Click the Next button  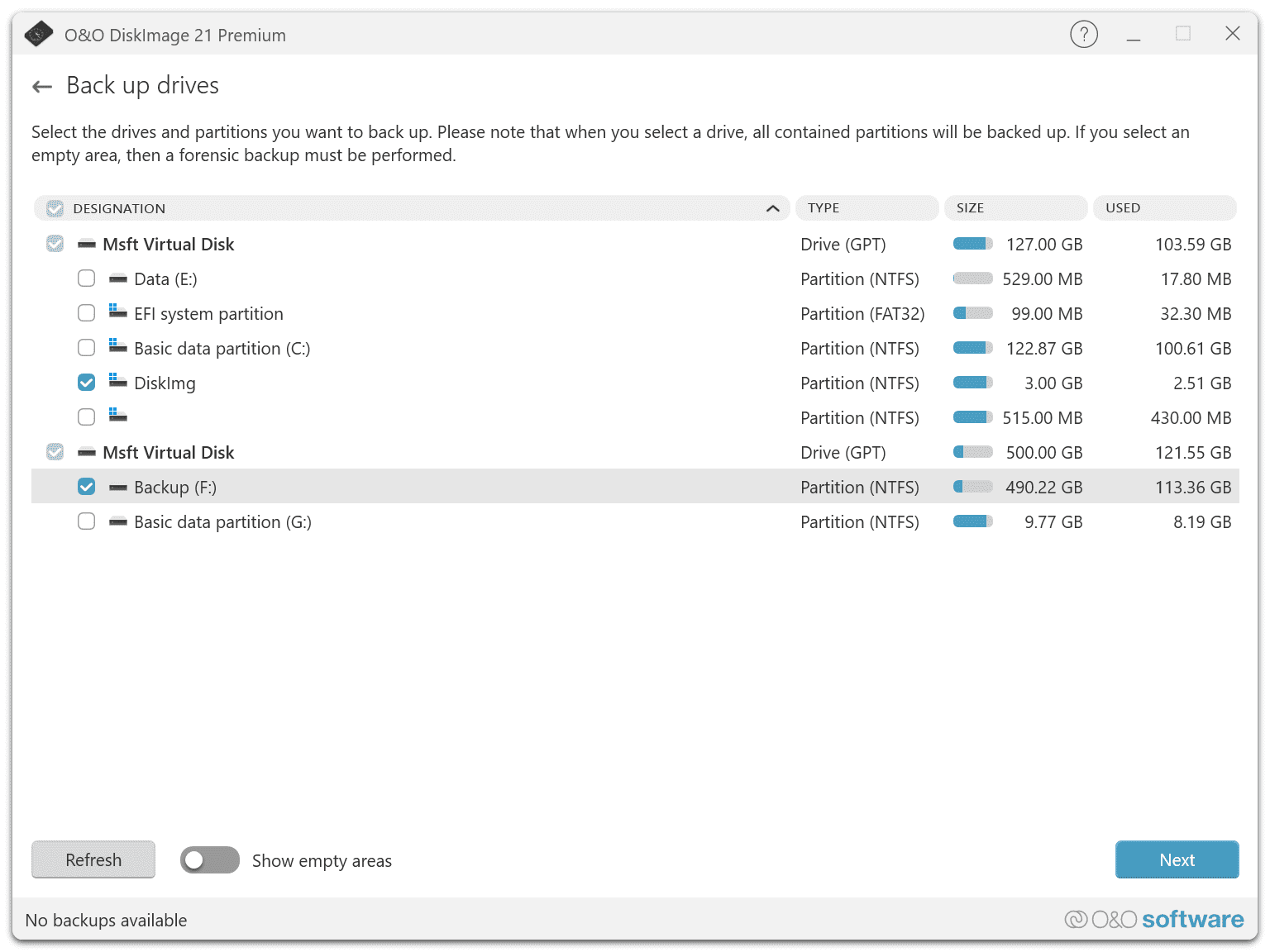pyautogui.click(x=1176, y=859)
